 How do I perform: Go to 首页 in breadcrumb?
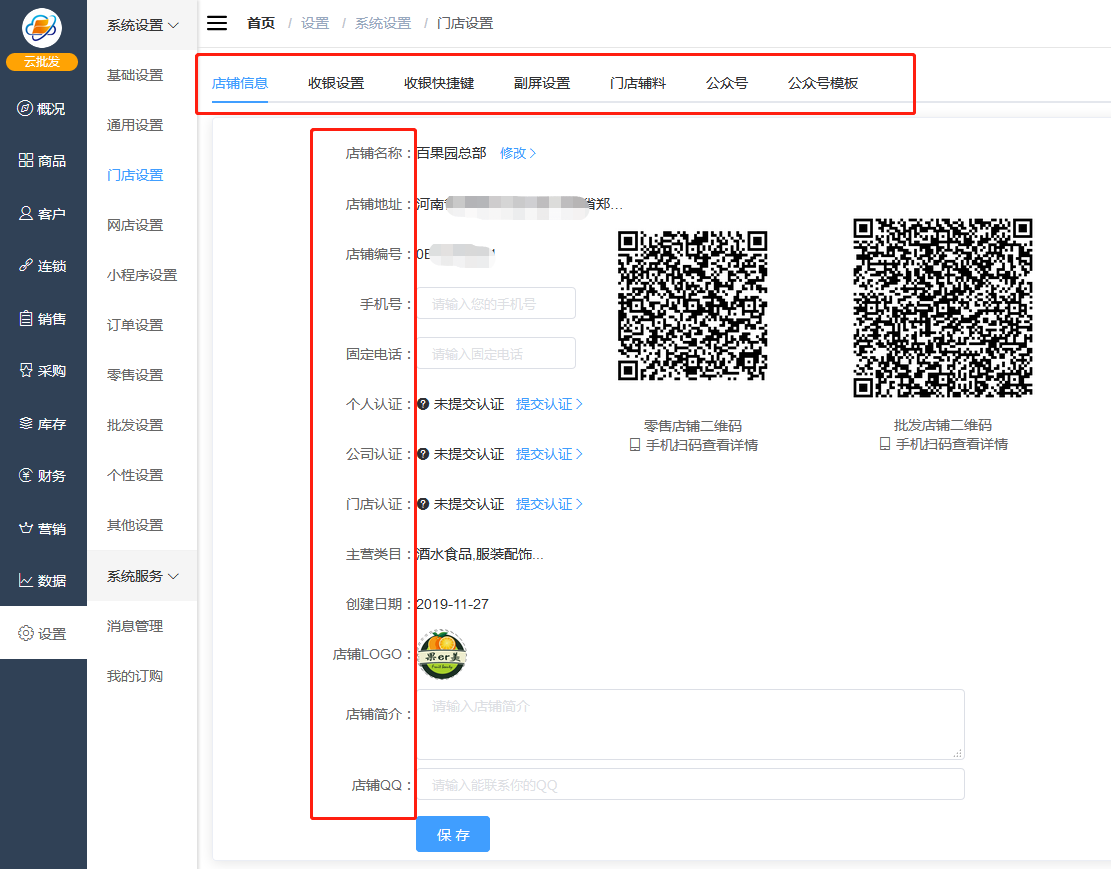tap(260, 23)
